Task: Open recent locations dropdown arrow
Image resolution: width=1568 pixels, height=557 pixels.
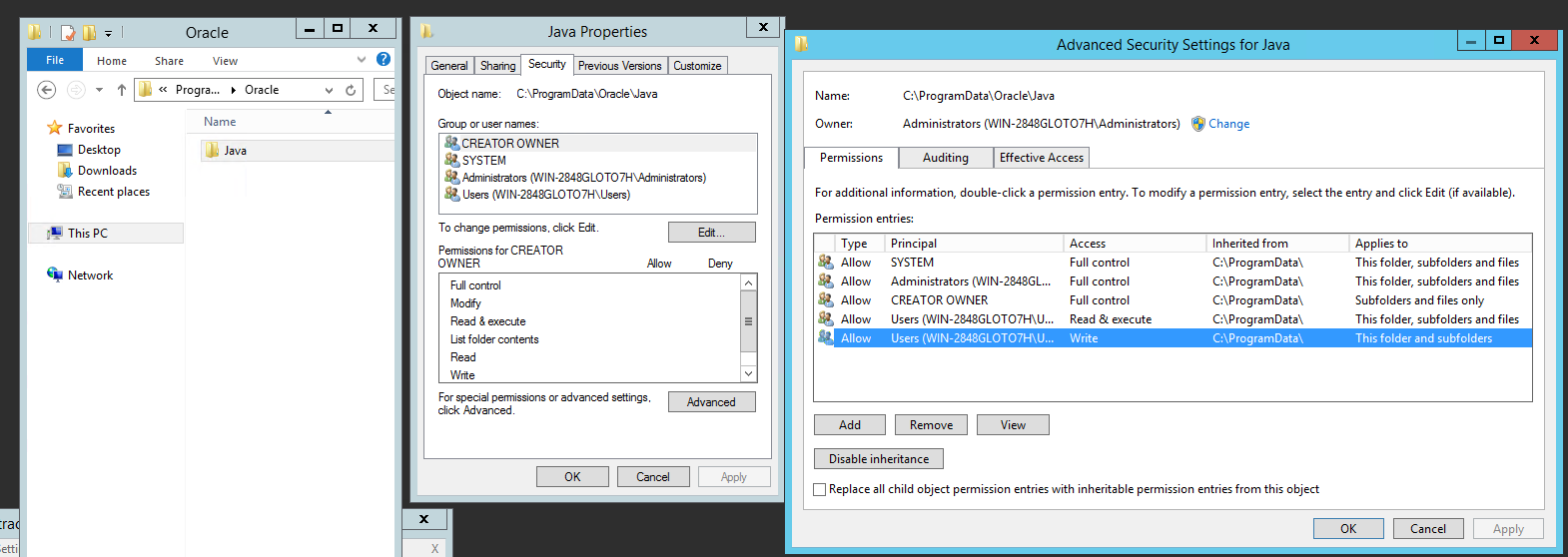Action: [99, 90]
